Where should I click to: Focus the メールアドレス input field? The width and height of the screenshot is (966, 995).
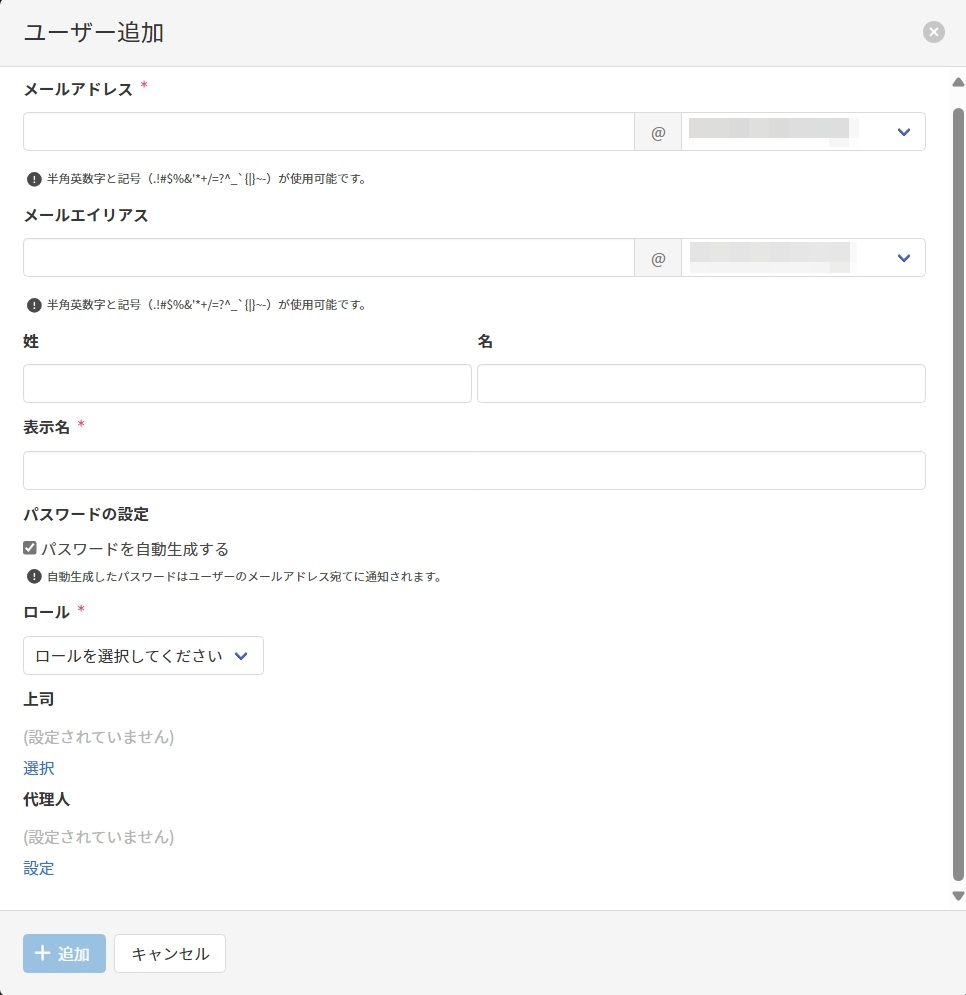pos(328,132)
